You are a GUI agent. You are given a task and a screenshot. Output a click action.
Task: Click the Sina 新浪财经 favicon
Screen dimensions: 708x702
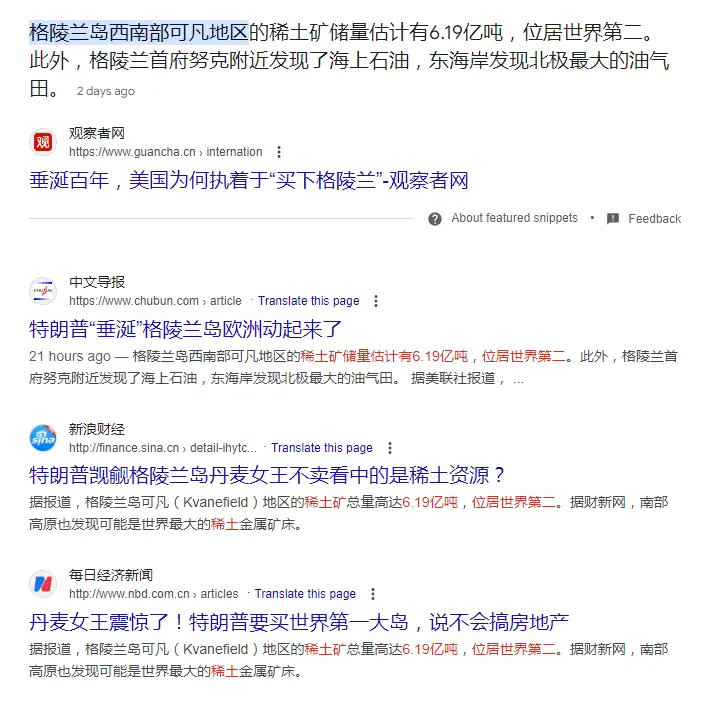click(x=43, y=437)
